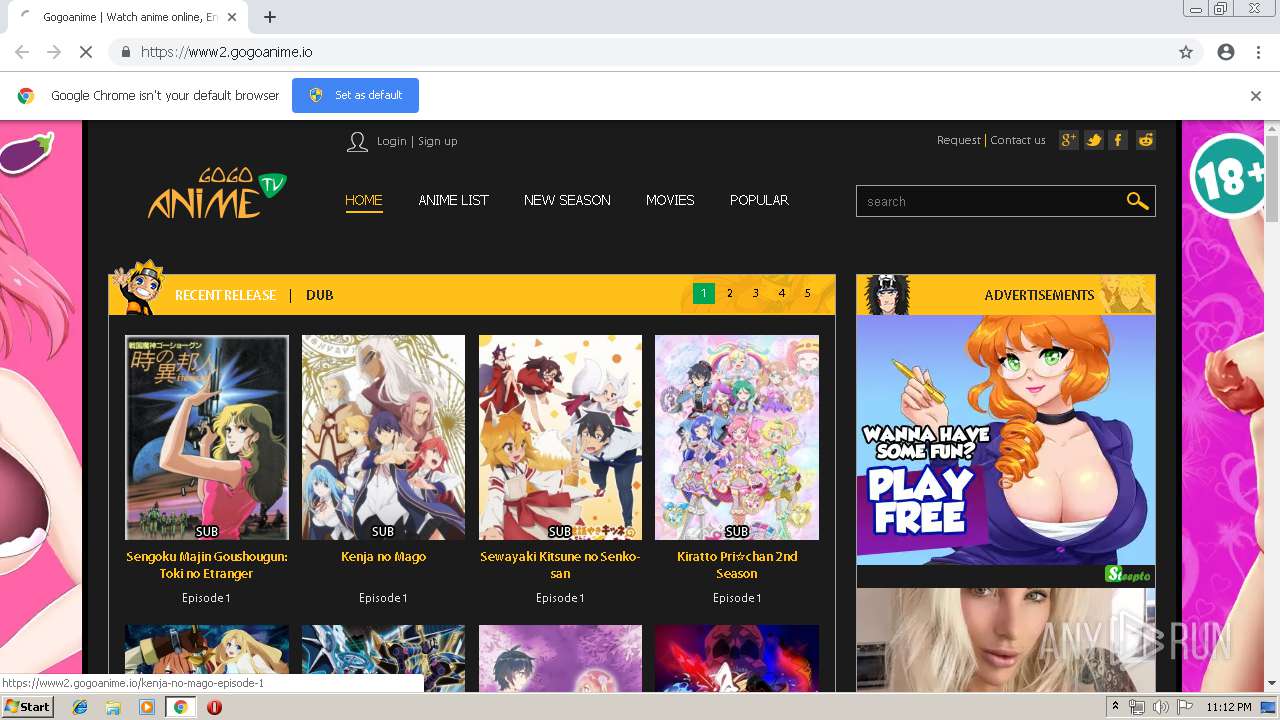1280x720 pixels.
Task: Click the user profile icon beside Login
Action: (357, 142)
